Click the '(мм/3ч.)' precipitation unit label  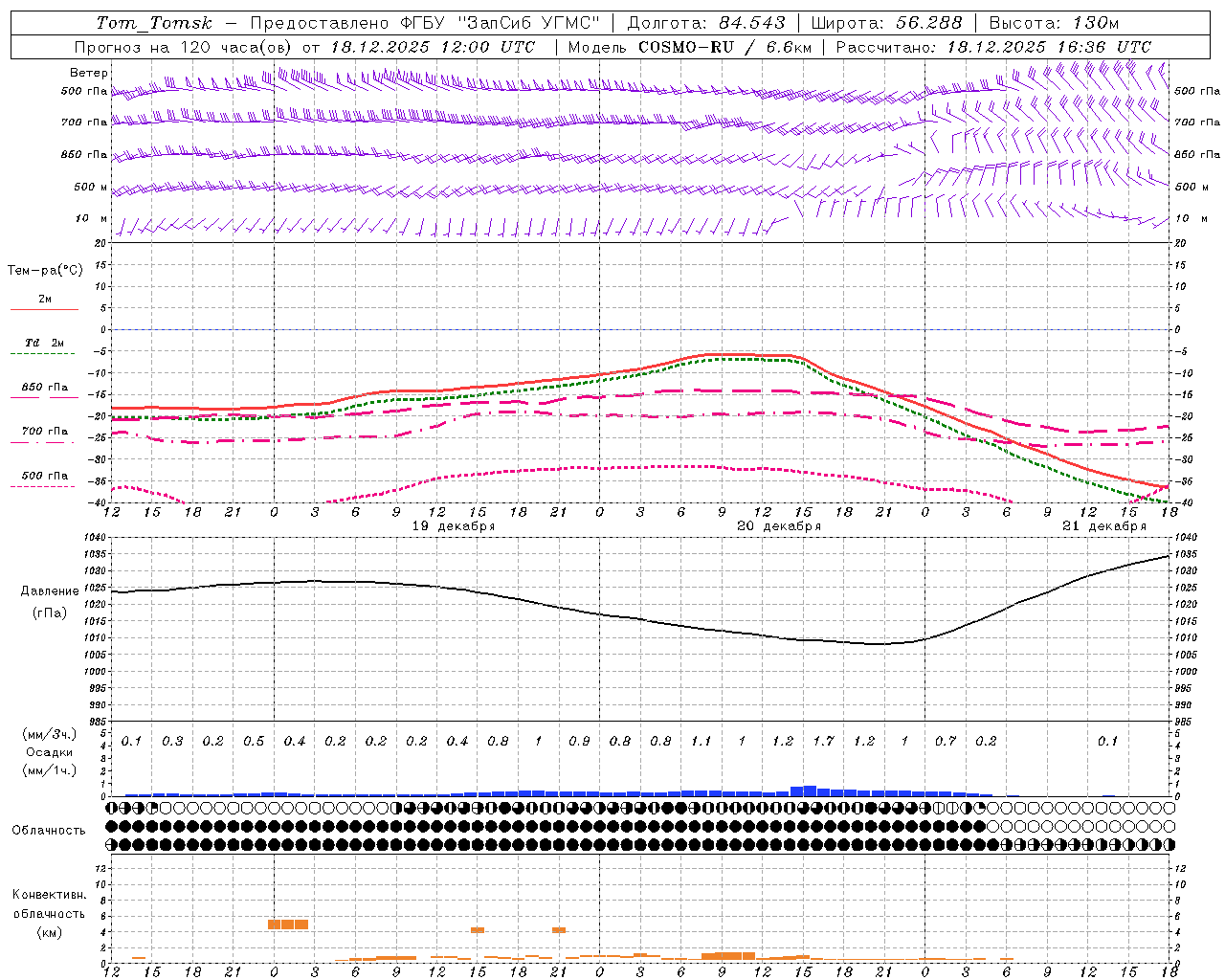50,735
